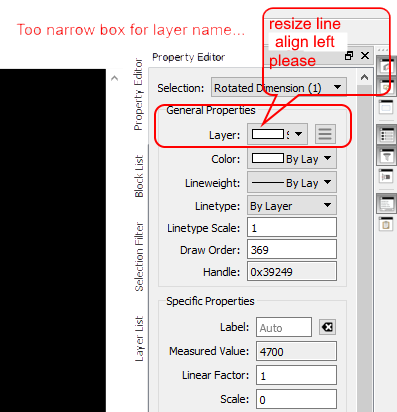Open the Layer dropdown
The height and width of the screenshot is (412, 397).
click(277, 134)
